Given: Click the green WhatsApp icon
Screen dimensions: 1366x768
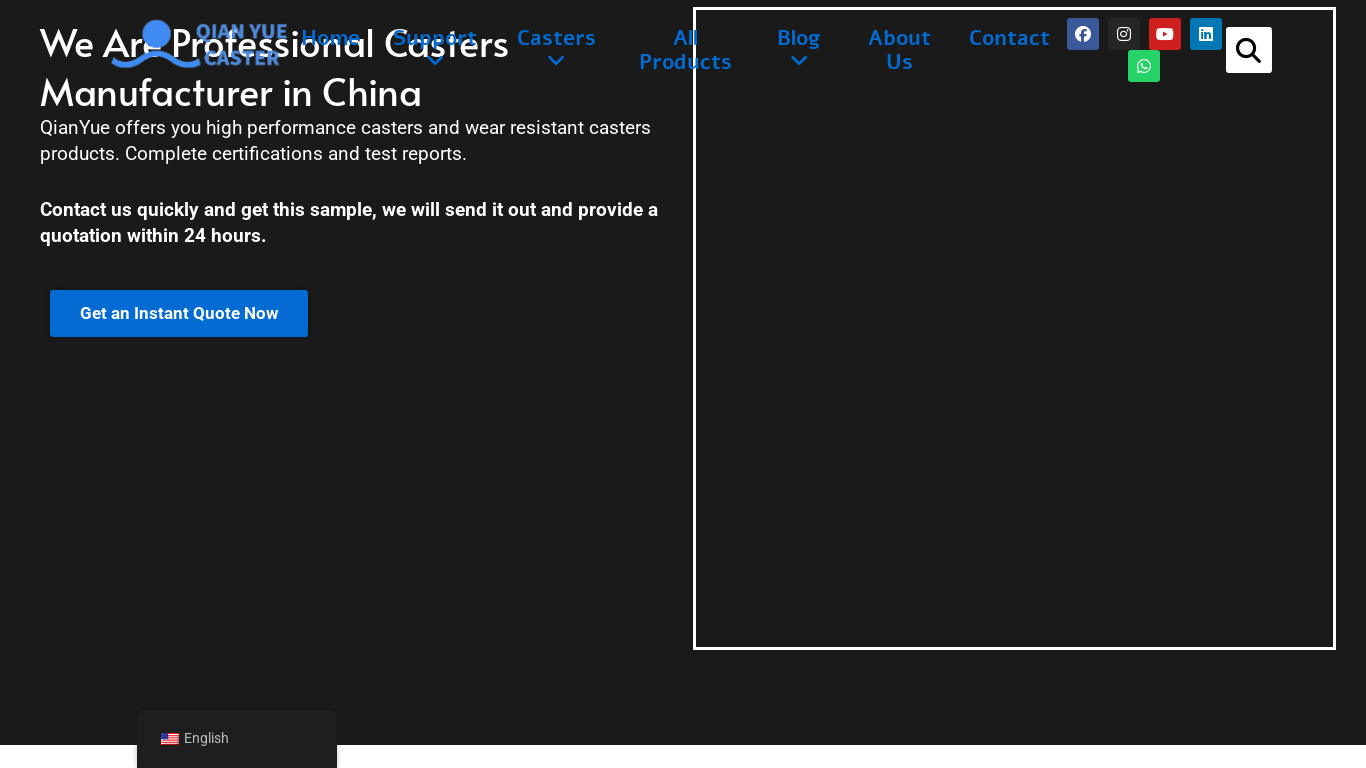Looking at the screenshot, I should pyautogui.click(x=1143, y=66).
